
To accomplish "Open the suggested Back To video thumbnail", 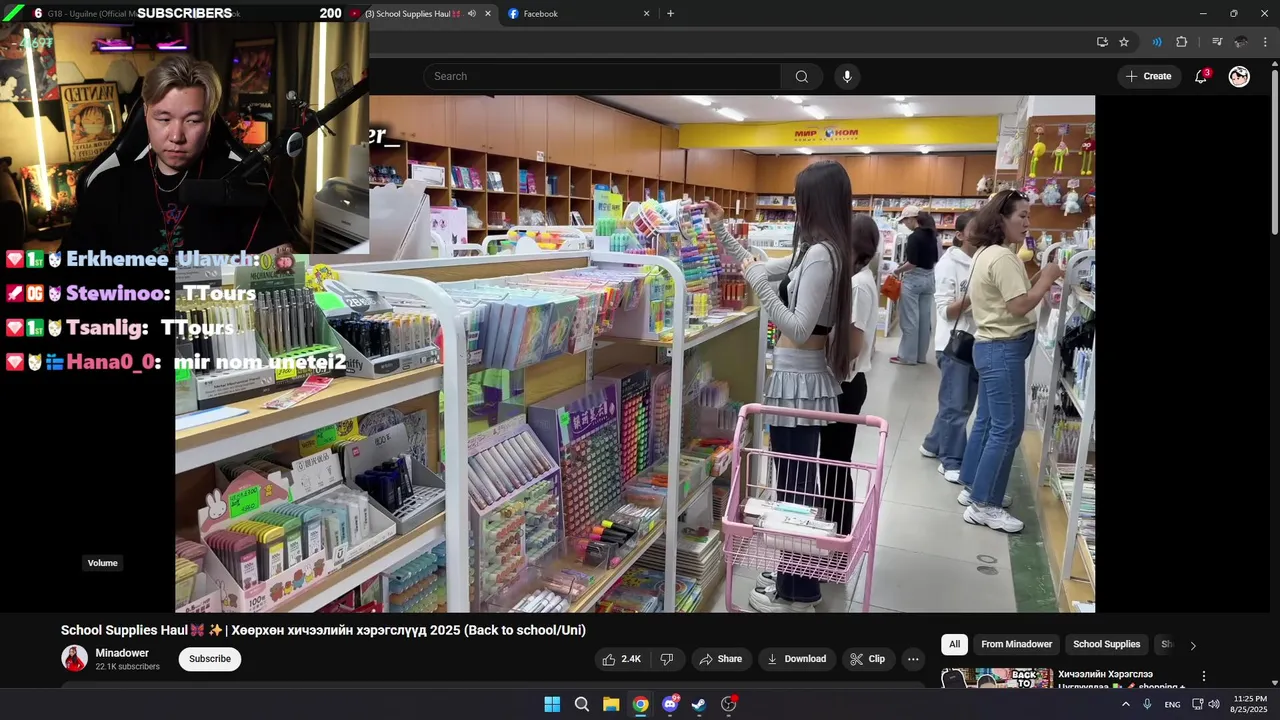I will pos(996,678).
